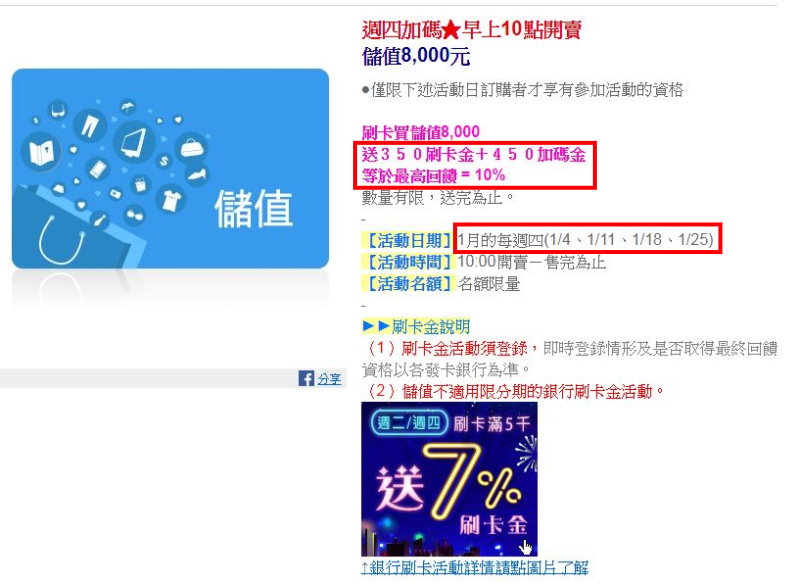Click the T-shirt icon on card

click(x=171, y=200)
